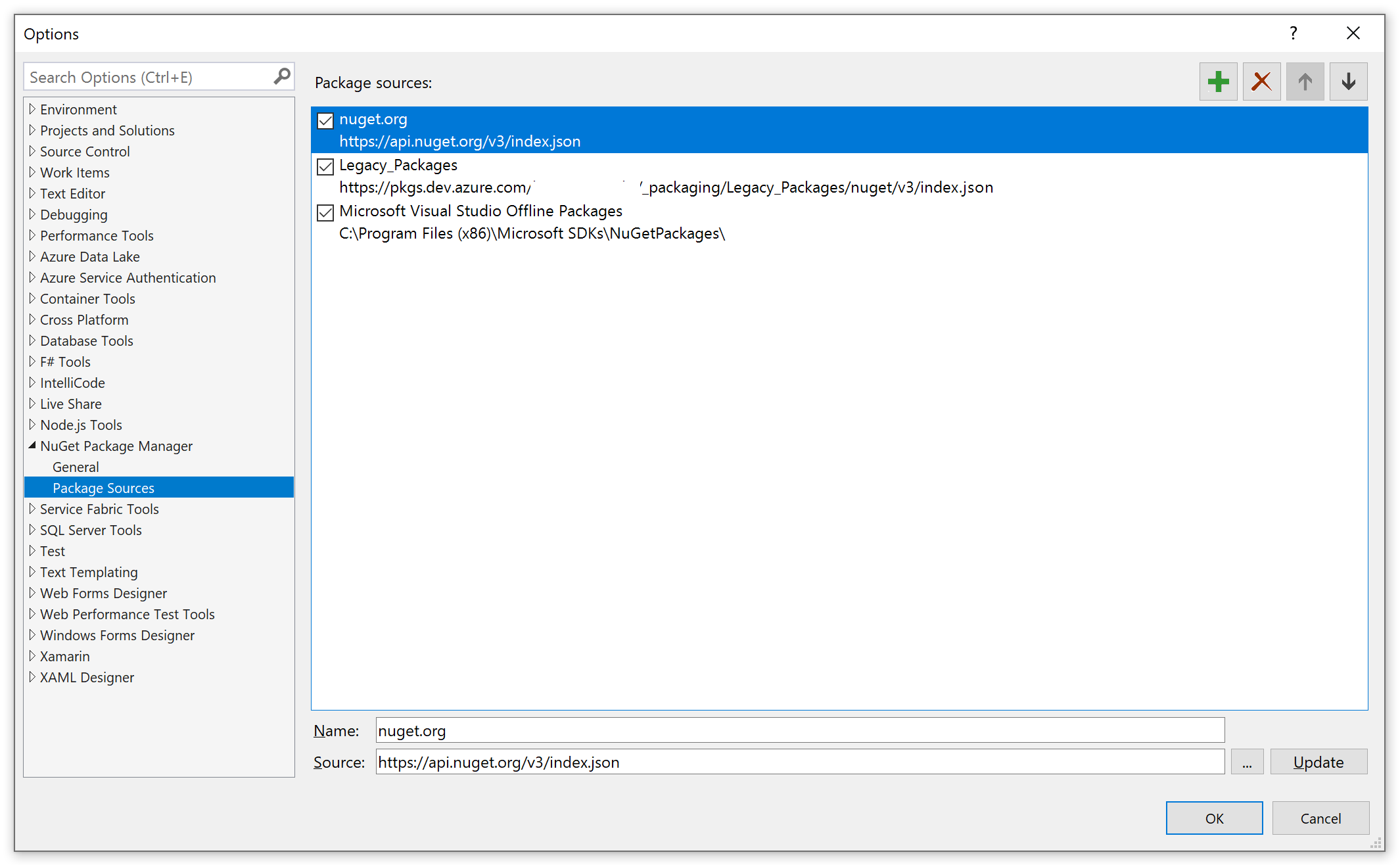Move nuget.org source up
The image size is (1400, 865).
pyautogui.click(x=1305, y=81)
